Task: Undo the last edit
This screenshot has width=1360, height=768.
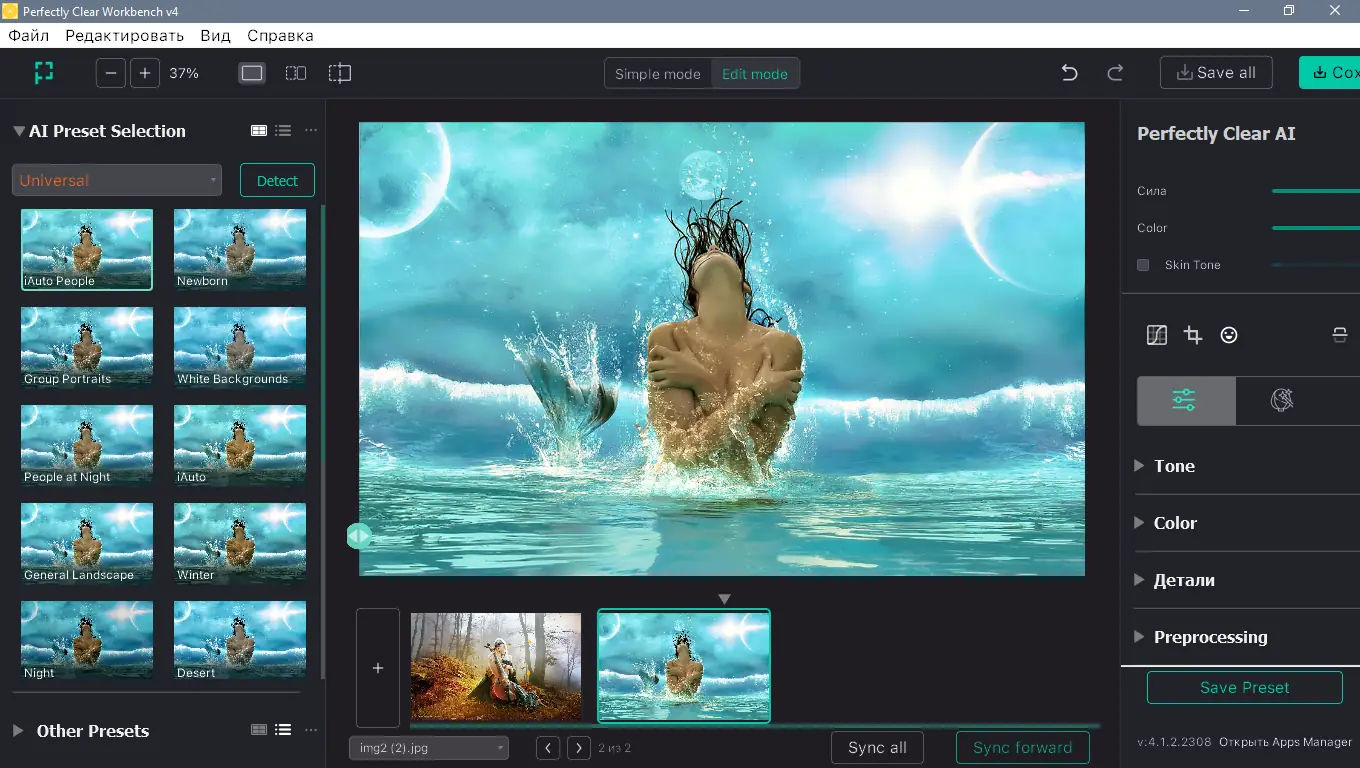Action: coord(1069,73)
